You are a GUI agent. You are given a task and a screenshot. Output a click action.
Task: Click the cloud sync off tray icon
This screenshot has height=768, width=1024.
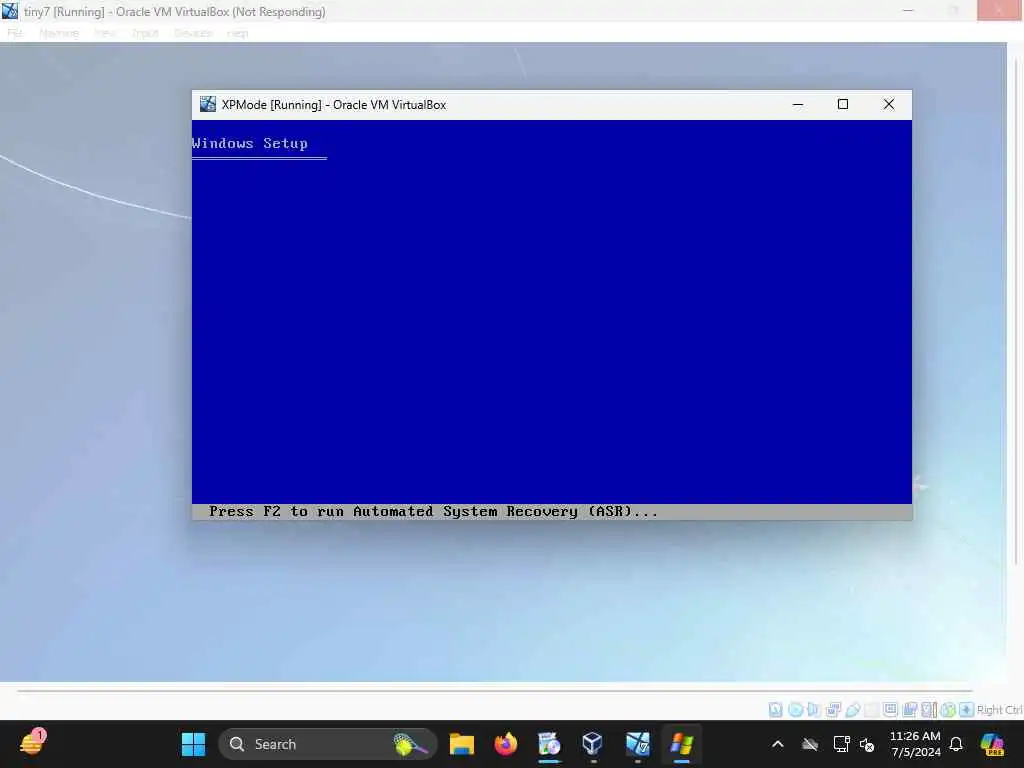(810, 744)
